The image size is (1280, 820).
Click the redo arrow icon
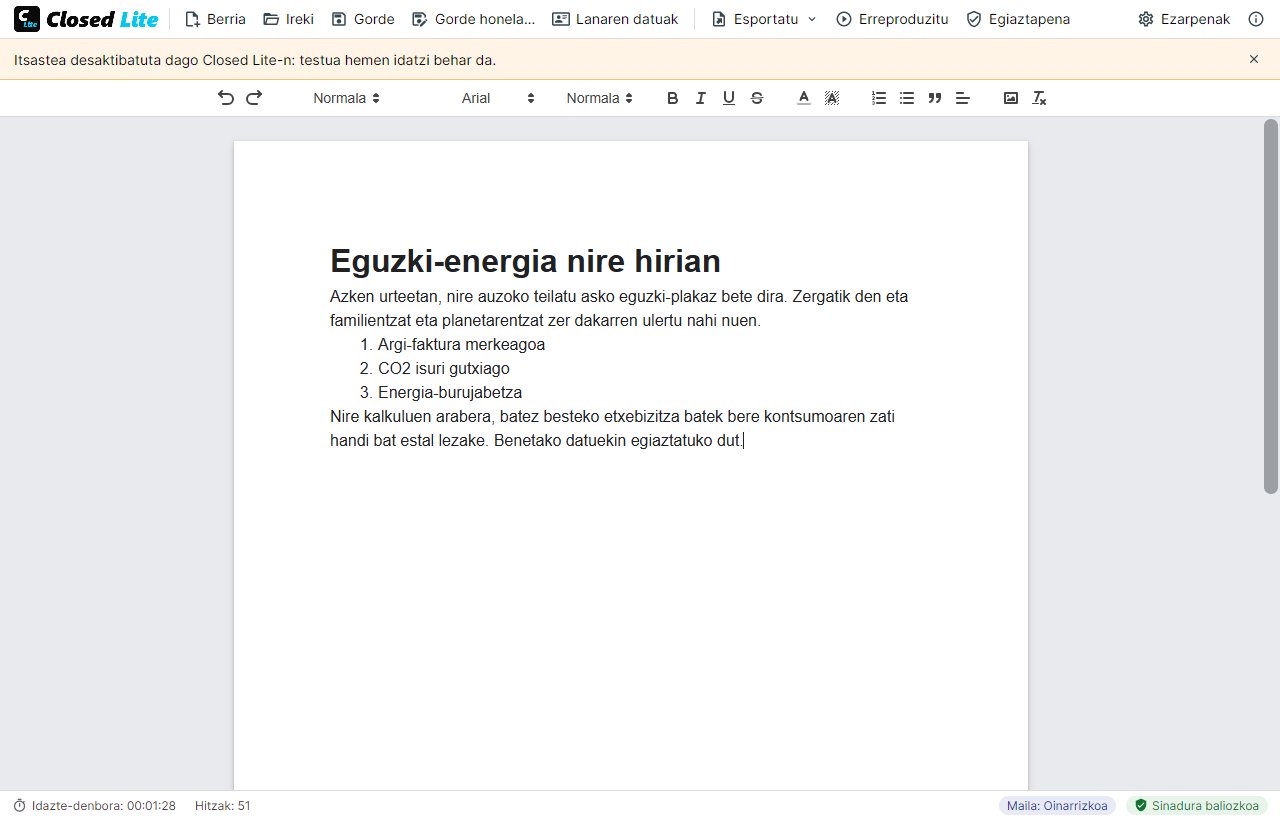pyautogui.click(x=254, y=98)
